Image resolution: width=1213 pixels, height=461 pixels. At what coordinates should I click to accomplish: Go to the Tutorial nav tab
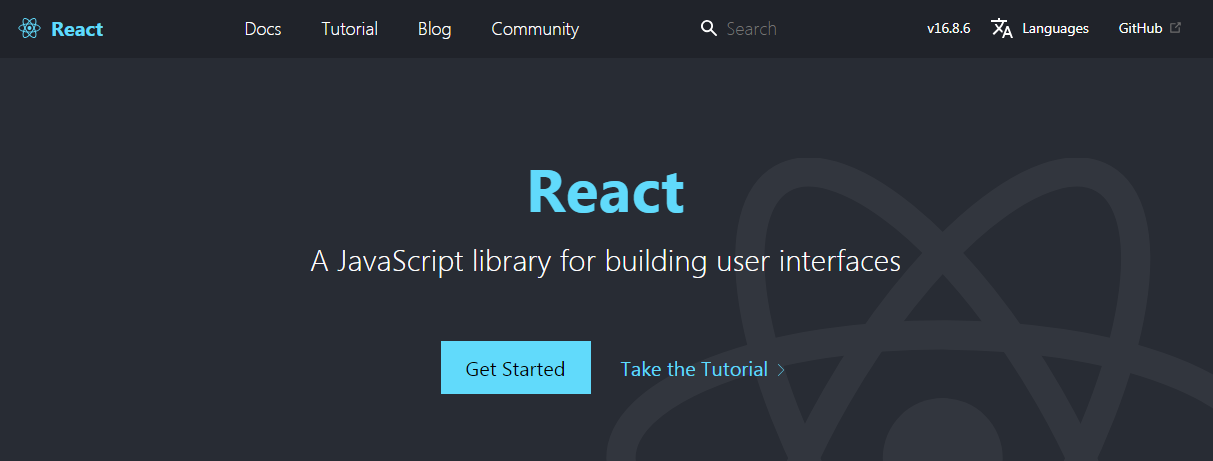click(x=349, y=29)
